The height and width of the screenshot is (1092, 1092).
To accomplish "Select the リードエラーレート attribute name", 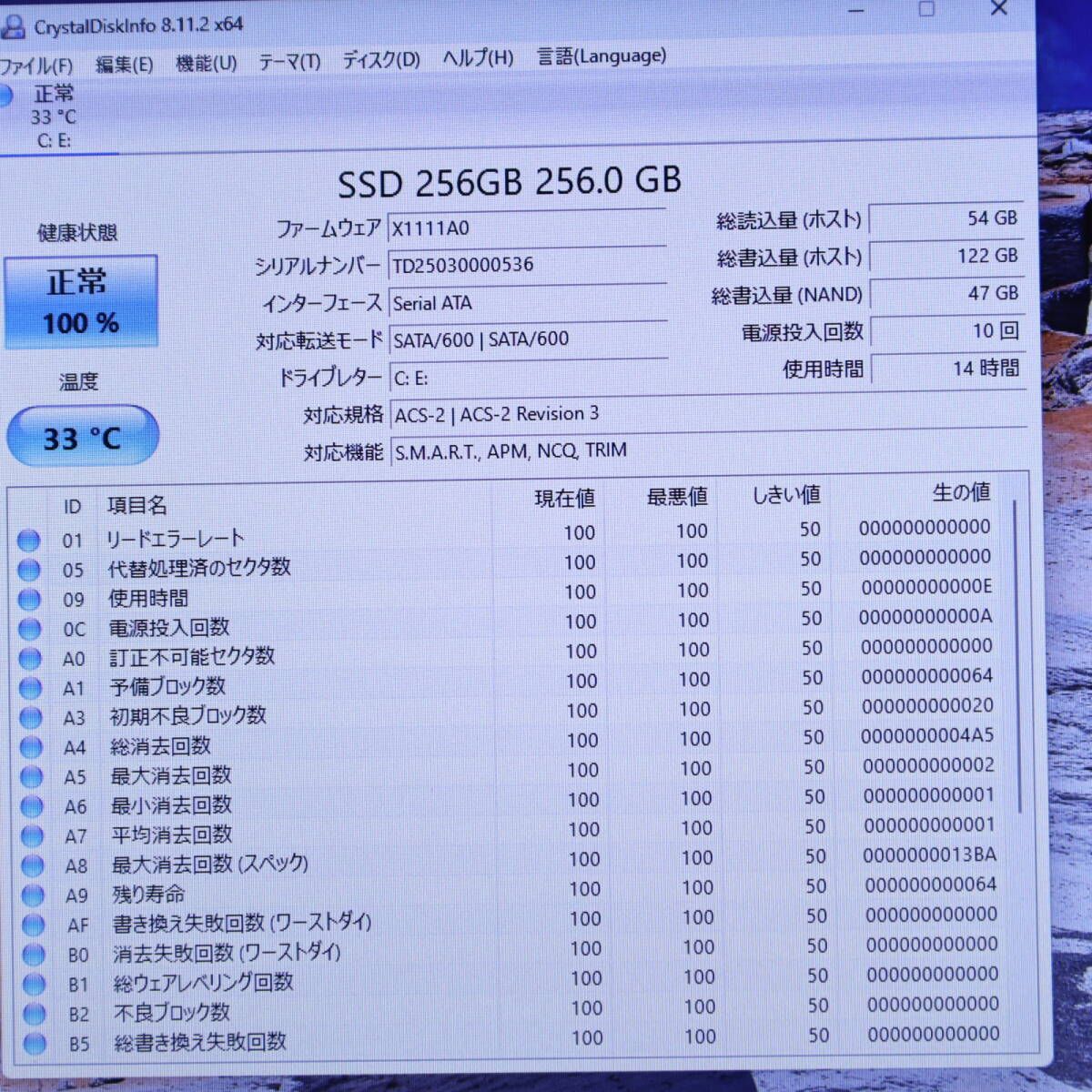I will coord(175,539).
